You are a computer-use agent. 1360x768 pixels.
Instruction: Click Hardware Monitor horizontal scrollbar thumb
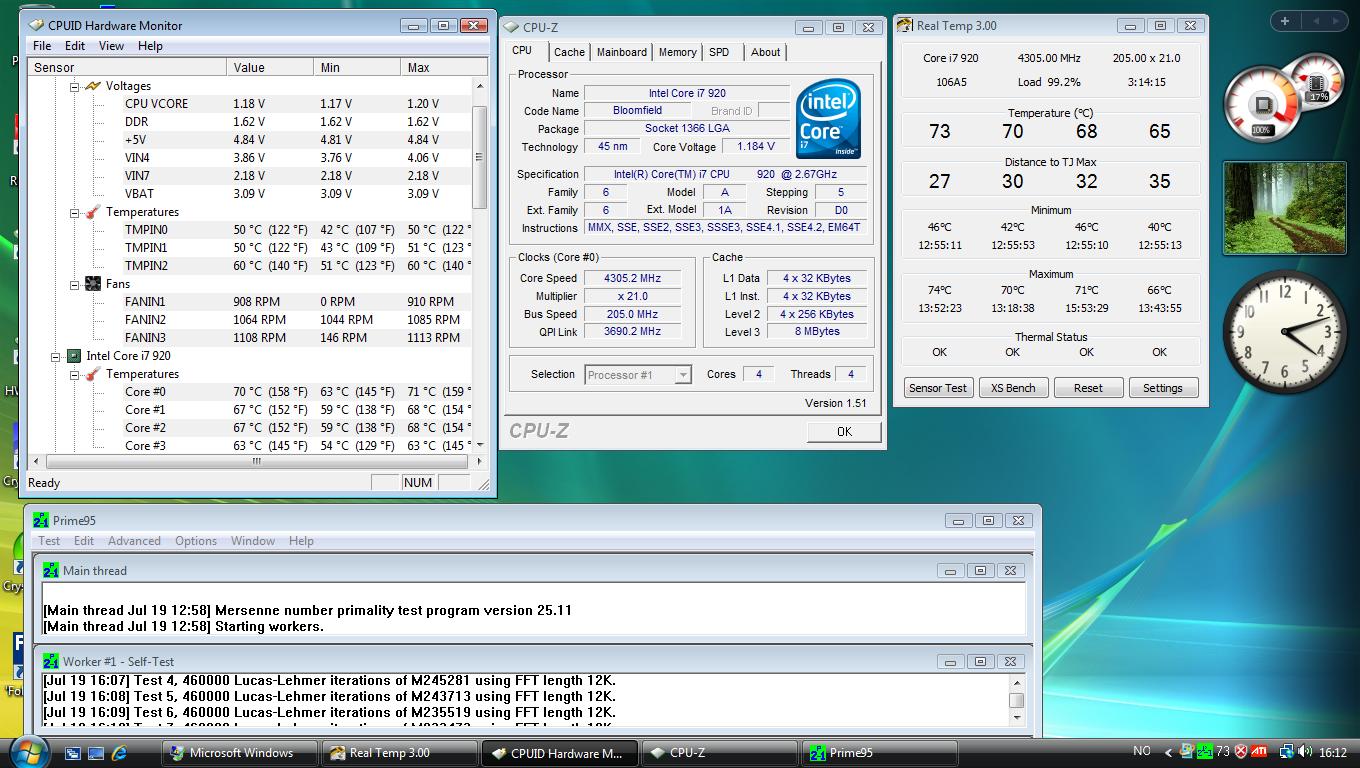pos(256,461)
